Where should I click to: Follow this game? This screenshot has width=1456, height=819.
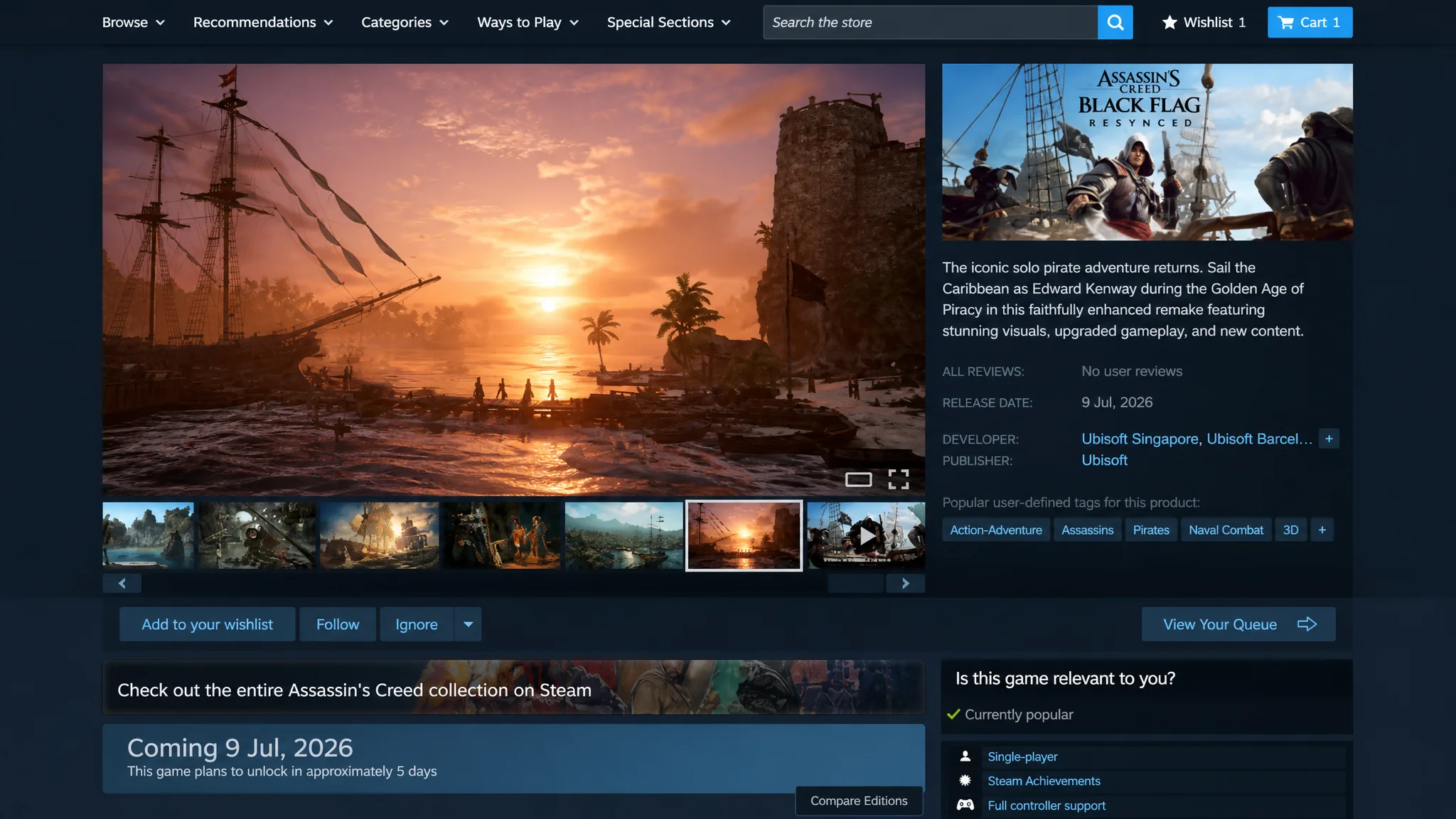coord(338,624)
